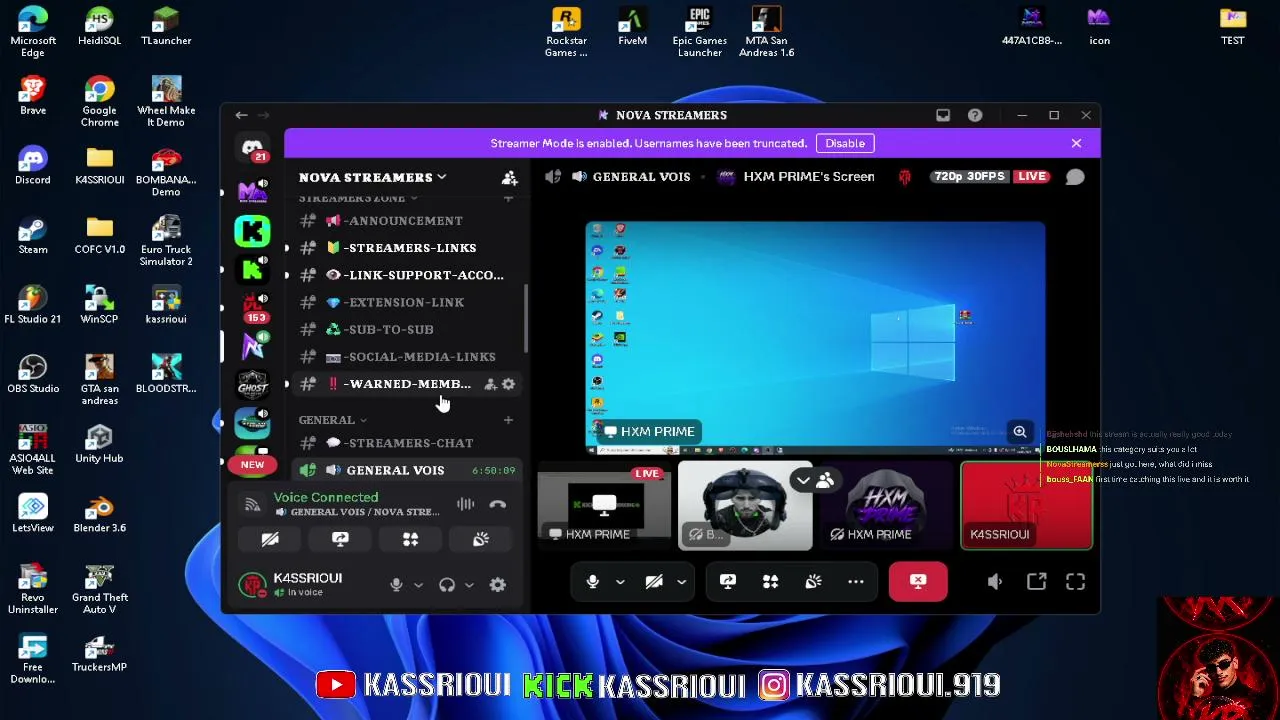Jump to unread servers with NEW button
This screenshot has width=1280, height=720.
(x=252, y=465)
